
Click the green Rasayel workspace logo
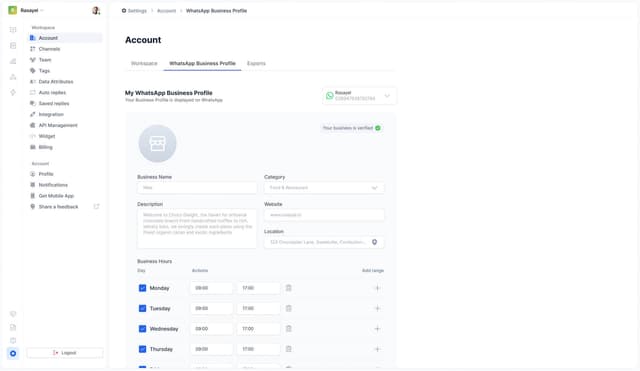tap(13, 10)
